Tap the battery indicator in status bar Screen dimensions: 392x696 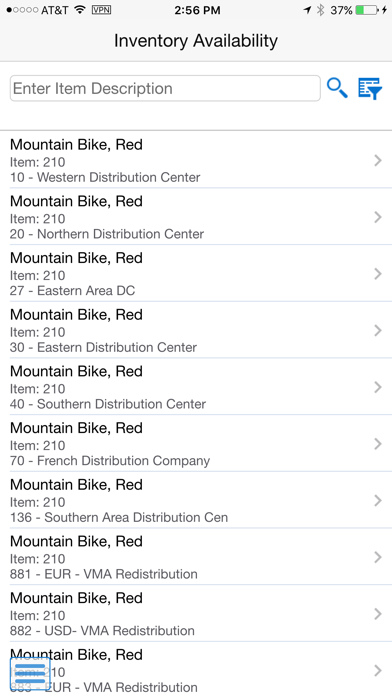366,10
